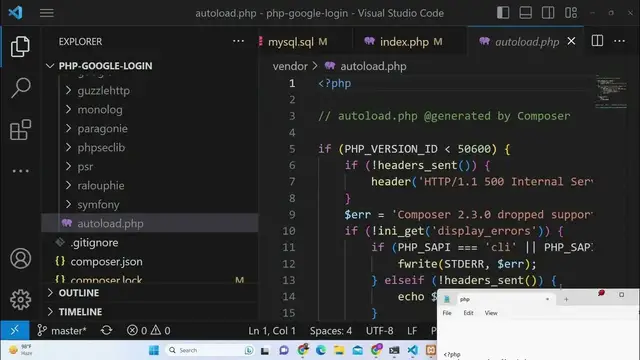The width and height of the screenshot is (640, 360).
Task: Click the vendor breadcrumb
Action: point(290,66)
